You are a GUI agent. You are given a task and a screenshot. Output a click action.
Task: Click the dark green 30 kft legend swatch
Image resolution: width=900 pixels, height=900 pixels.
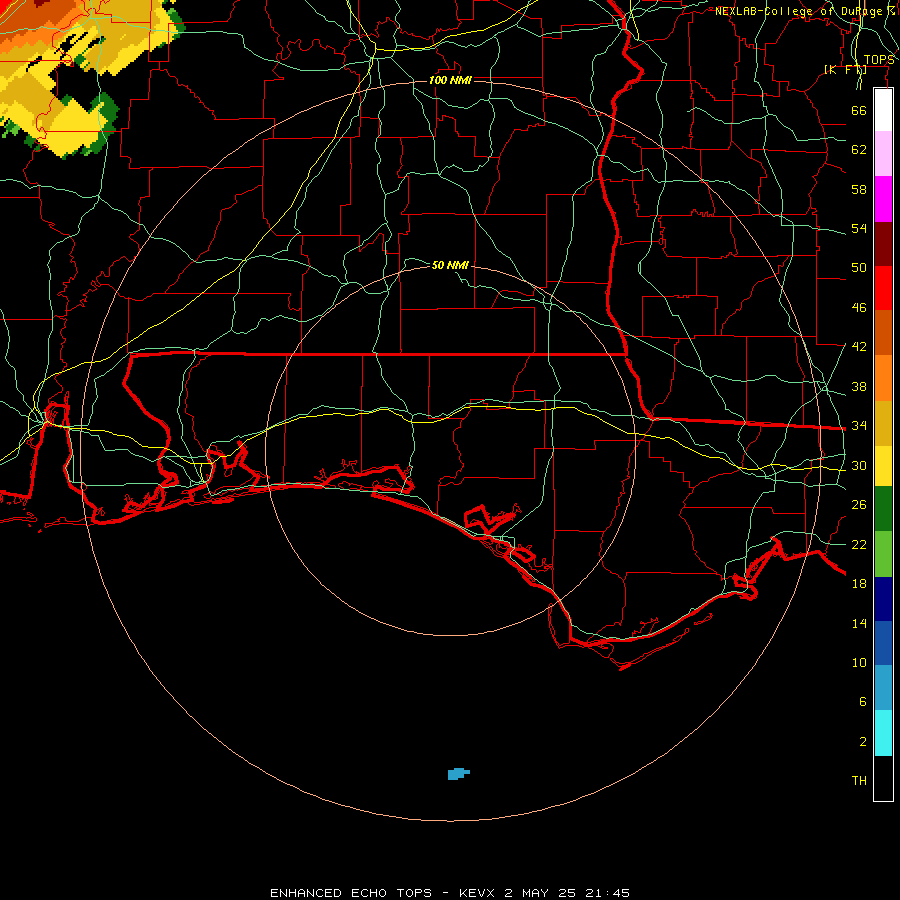[x=883, y=509]
